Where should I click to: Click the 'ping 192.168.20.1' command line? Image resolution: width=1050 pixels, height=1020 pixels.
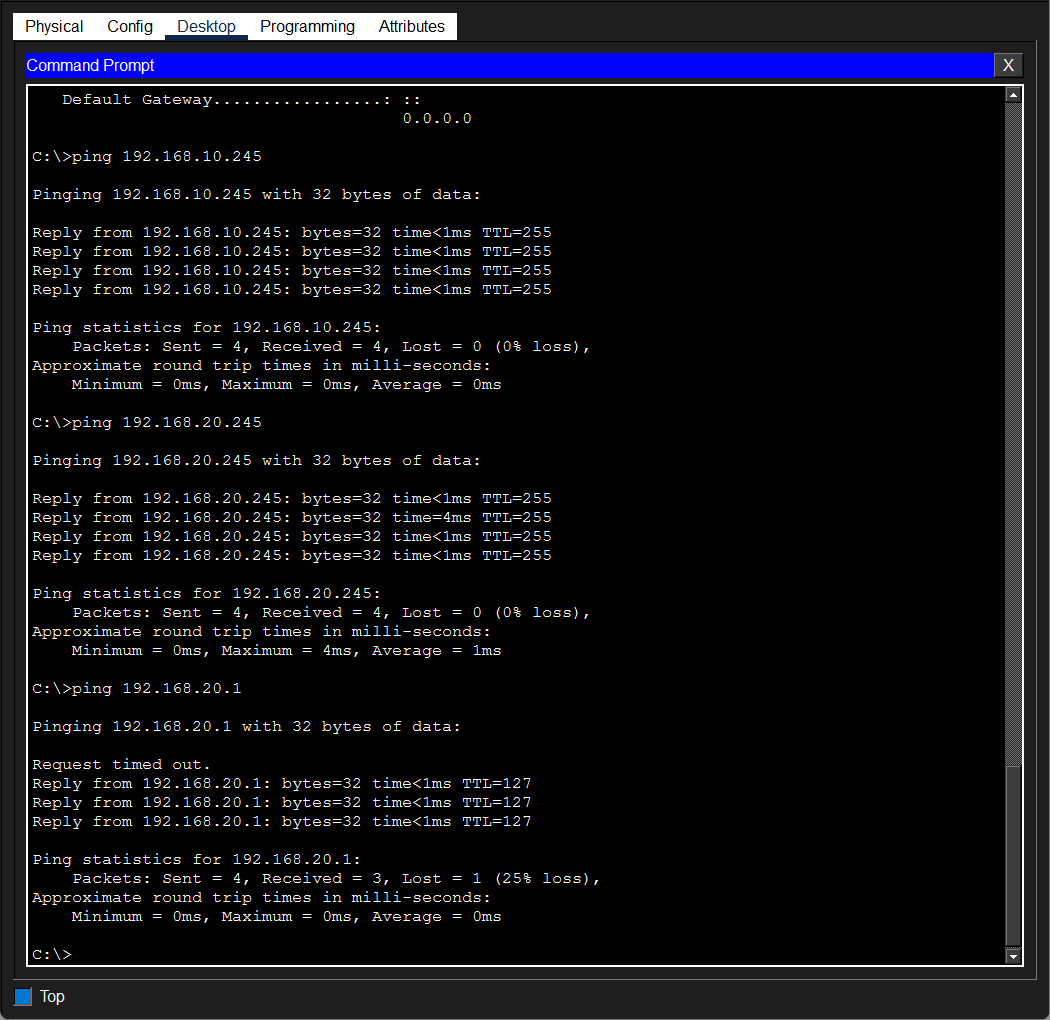click(x=137, y=688)
